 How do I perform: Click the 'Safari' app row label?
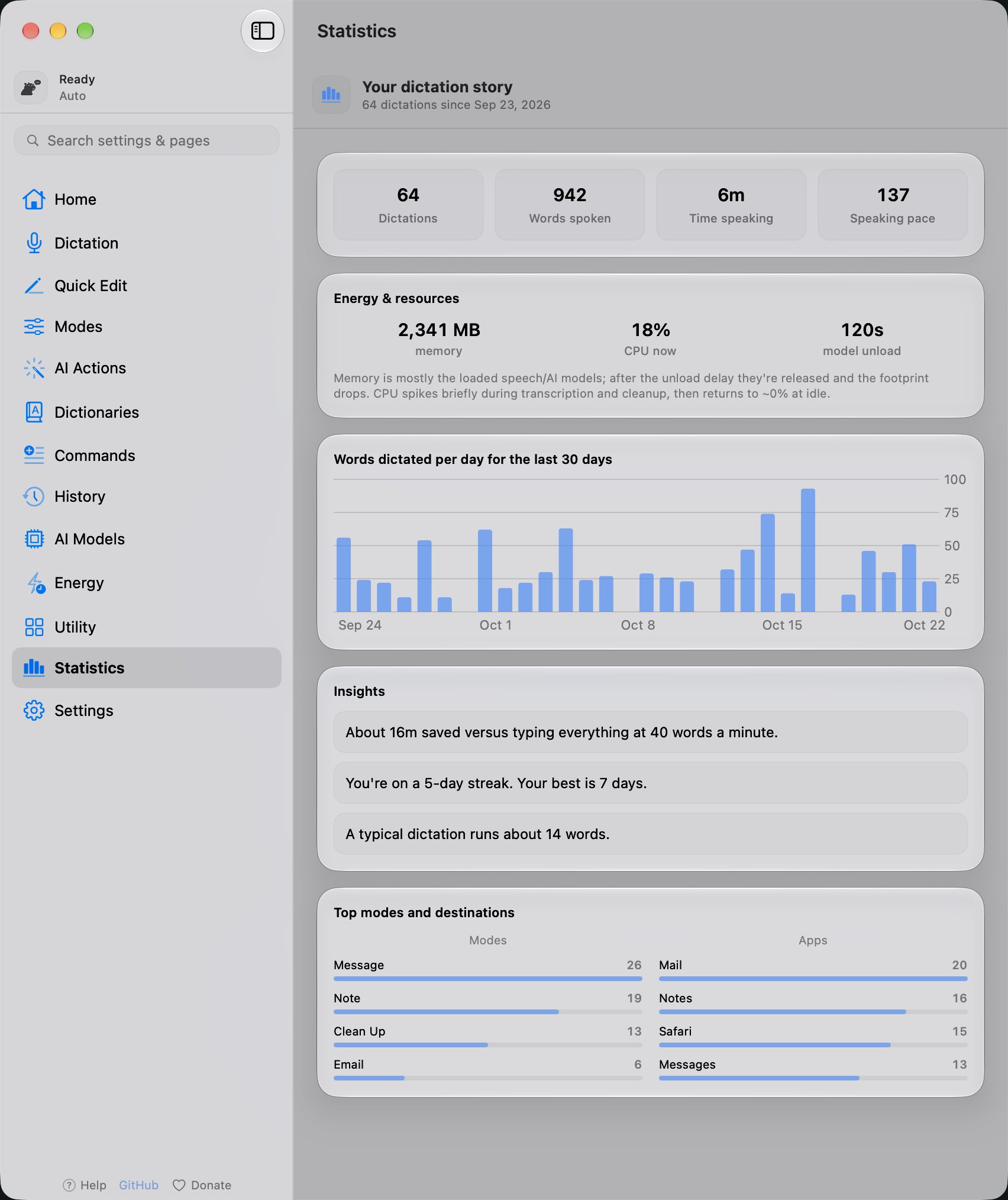pyautogui.click(x=676, y=1031)
